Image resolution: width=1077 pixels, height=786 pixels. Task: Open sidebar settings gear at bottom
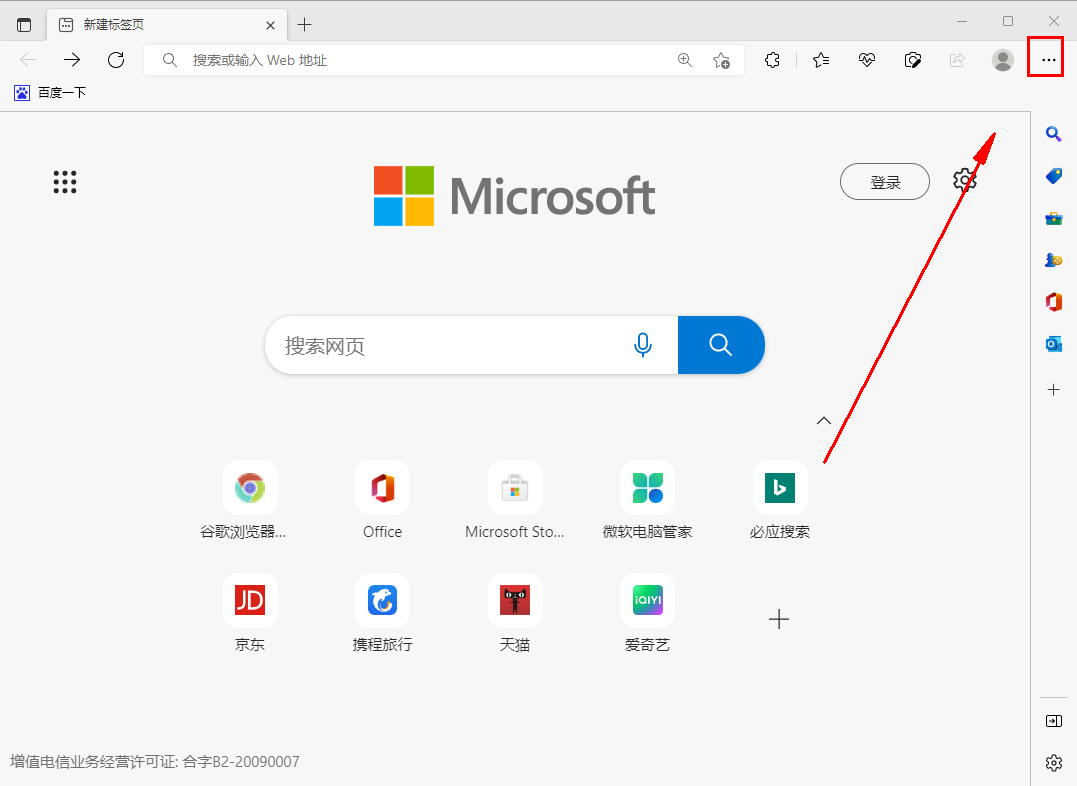tap(1053, 763)
